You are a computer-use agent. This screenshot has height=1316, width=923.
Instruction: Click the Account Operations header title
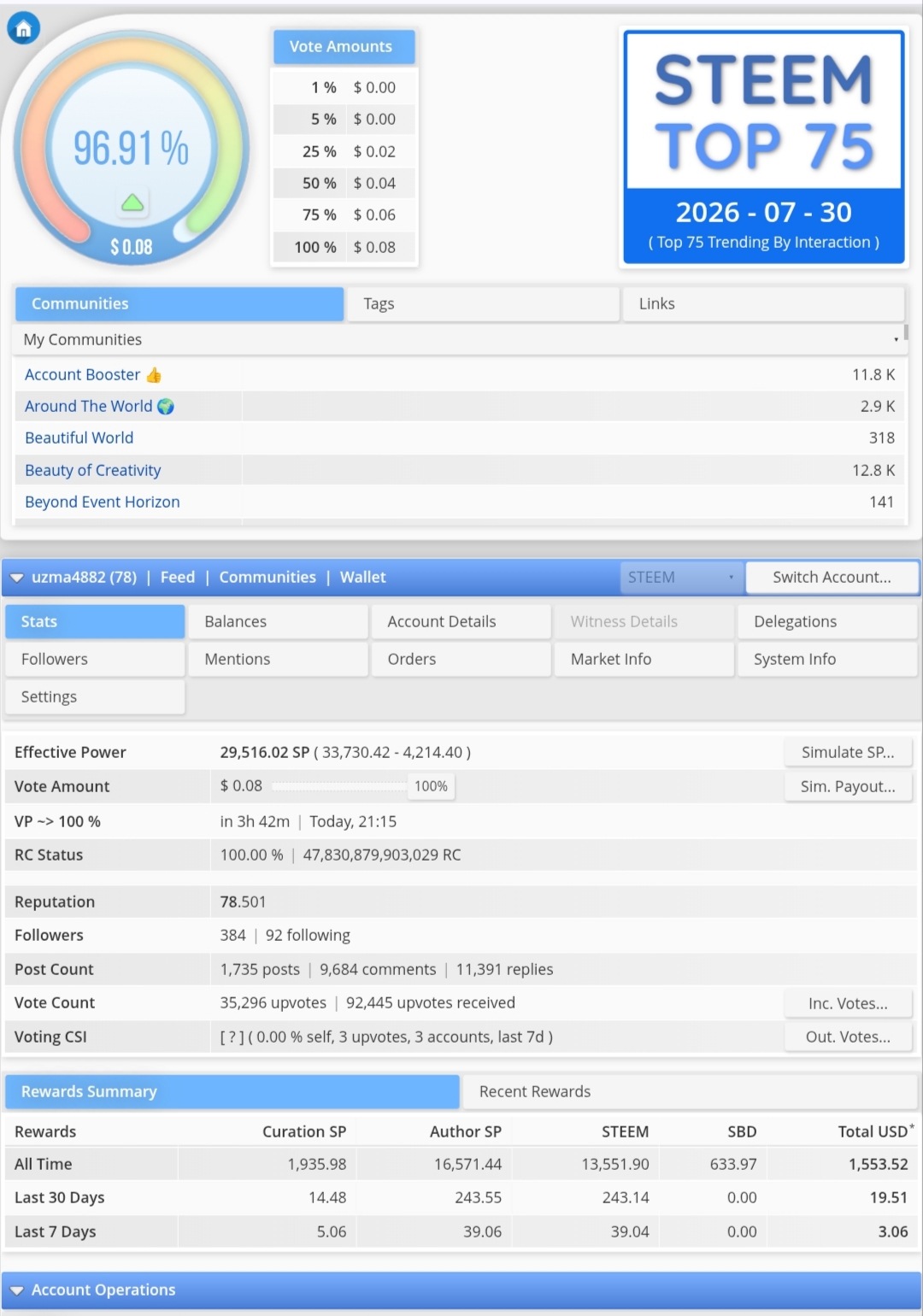[x=103, y=1290]
